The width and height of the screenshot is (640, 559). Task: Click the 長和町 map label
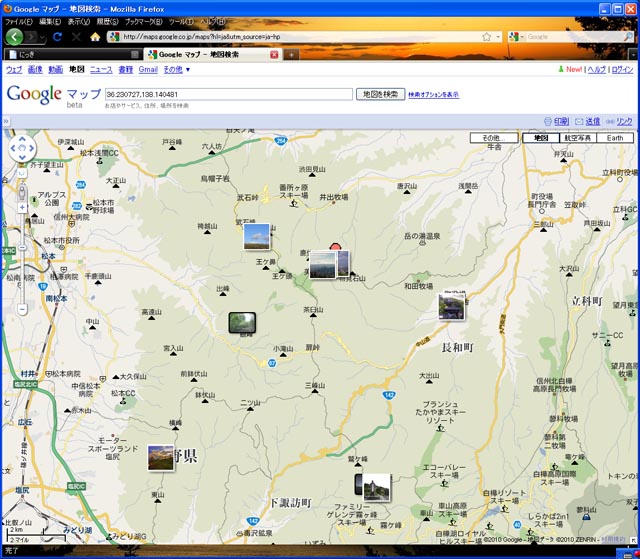[458, 347]
